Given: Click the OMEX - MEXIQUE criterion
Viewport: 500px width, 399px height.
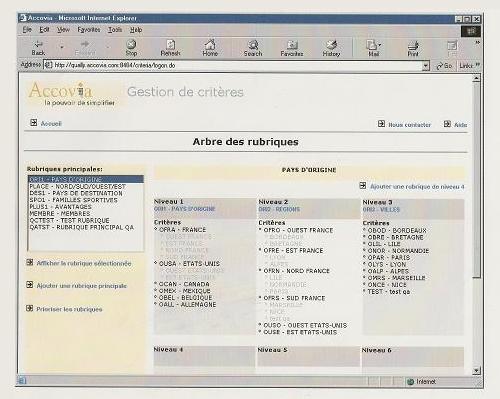Looking at the screenshot, I should pos(184,291).
